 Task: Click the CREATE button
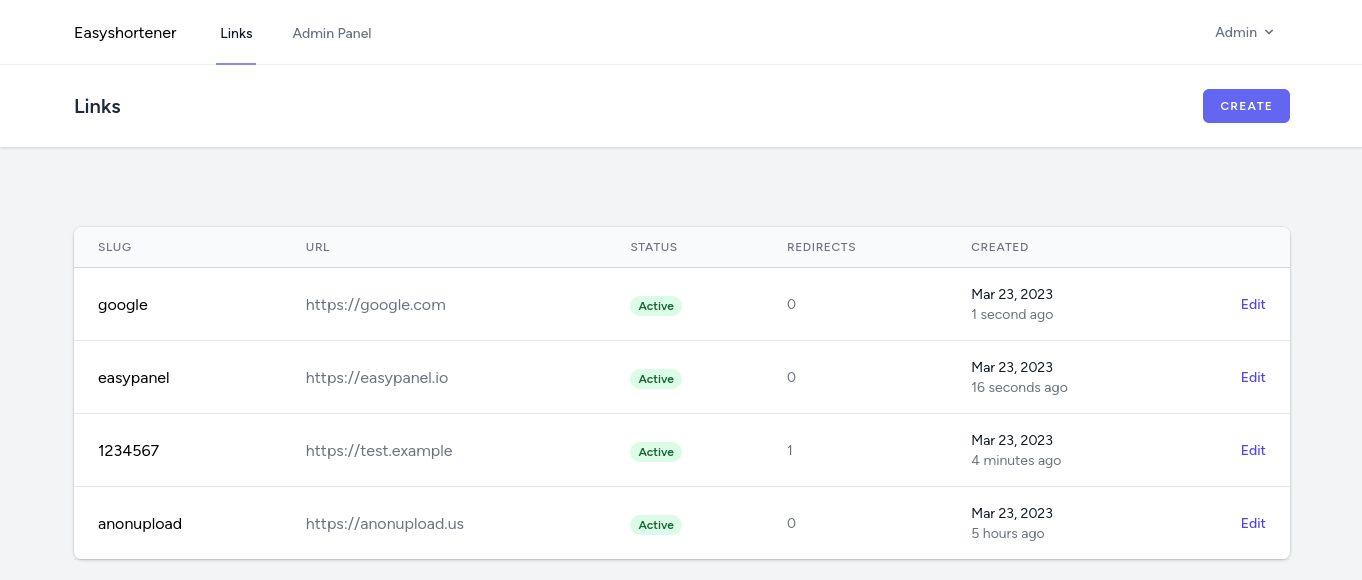click(1246, 106)
